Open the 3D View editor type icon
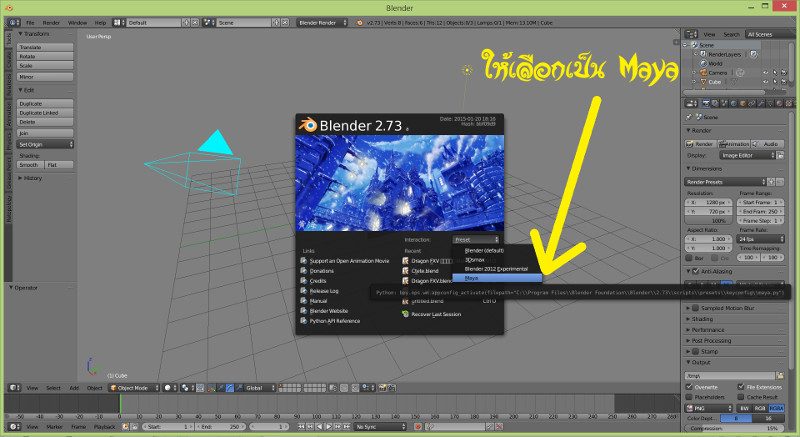Image resolution: width=800 pixels, height=437 pixels. 15,388
